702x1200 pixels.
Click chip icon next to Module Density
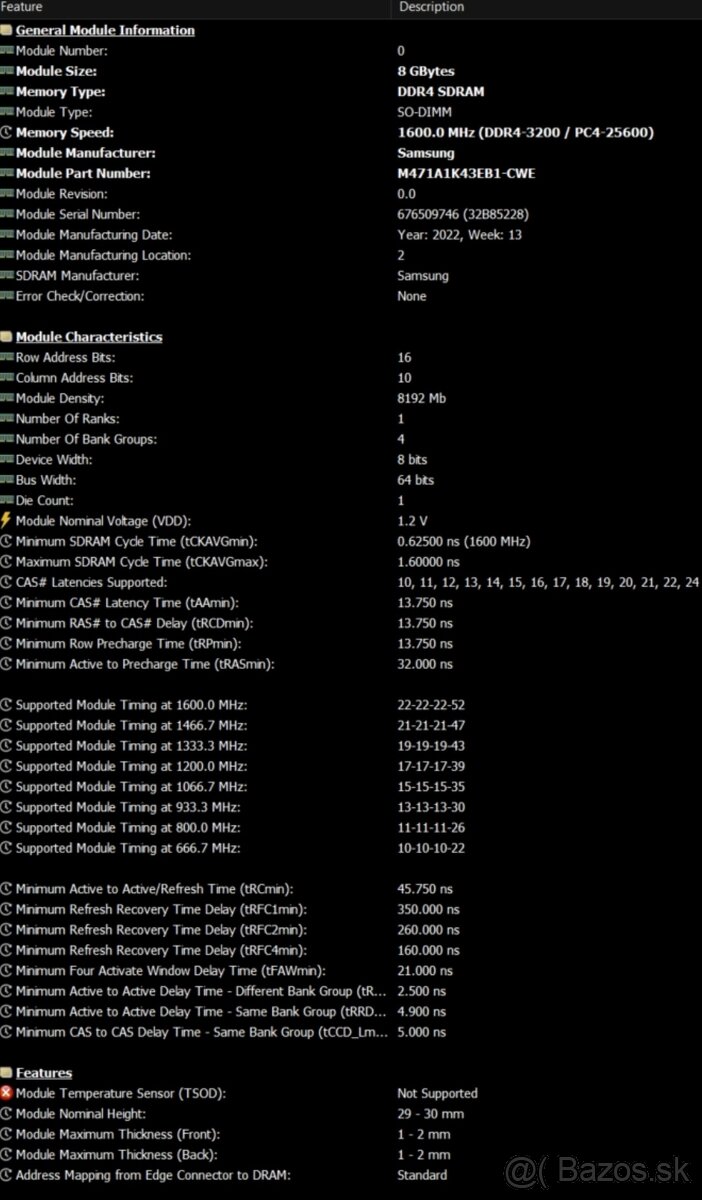click(x=7, y=398)
